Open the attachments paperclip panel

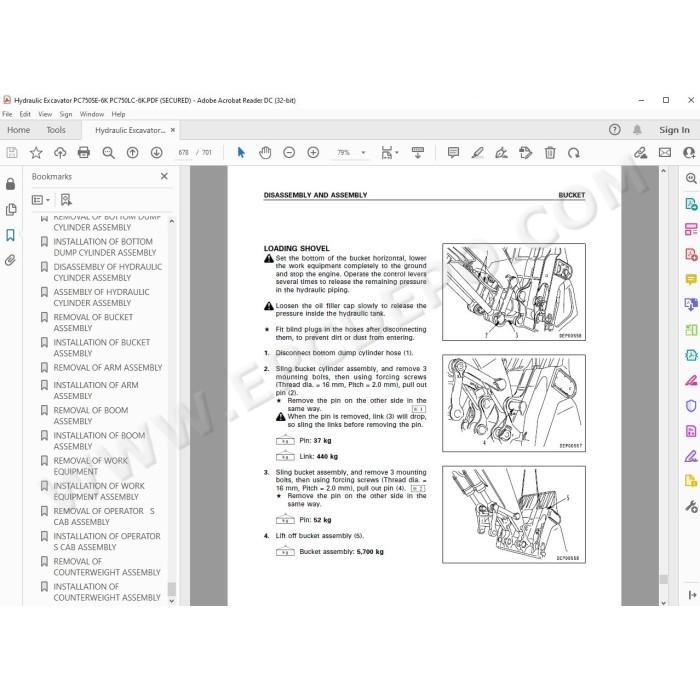(x=11, y=260)
